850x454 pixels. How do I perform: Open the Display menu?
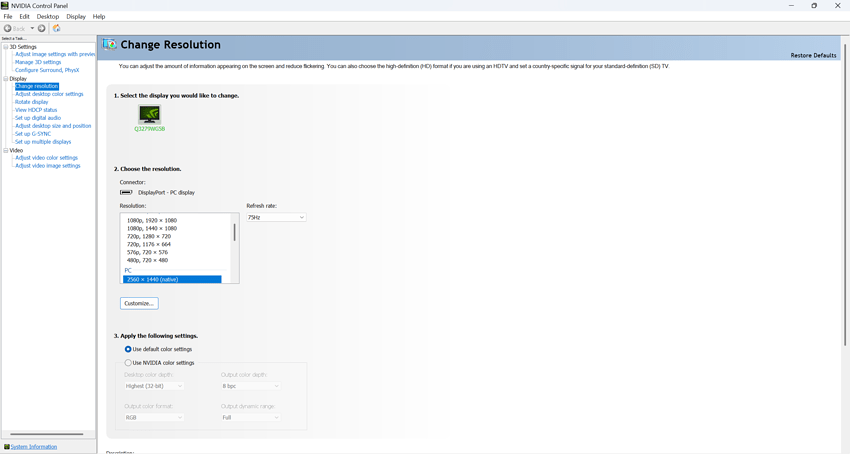[x=76, y=17]
